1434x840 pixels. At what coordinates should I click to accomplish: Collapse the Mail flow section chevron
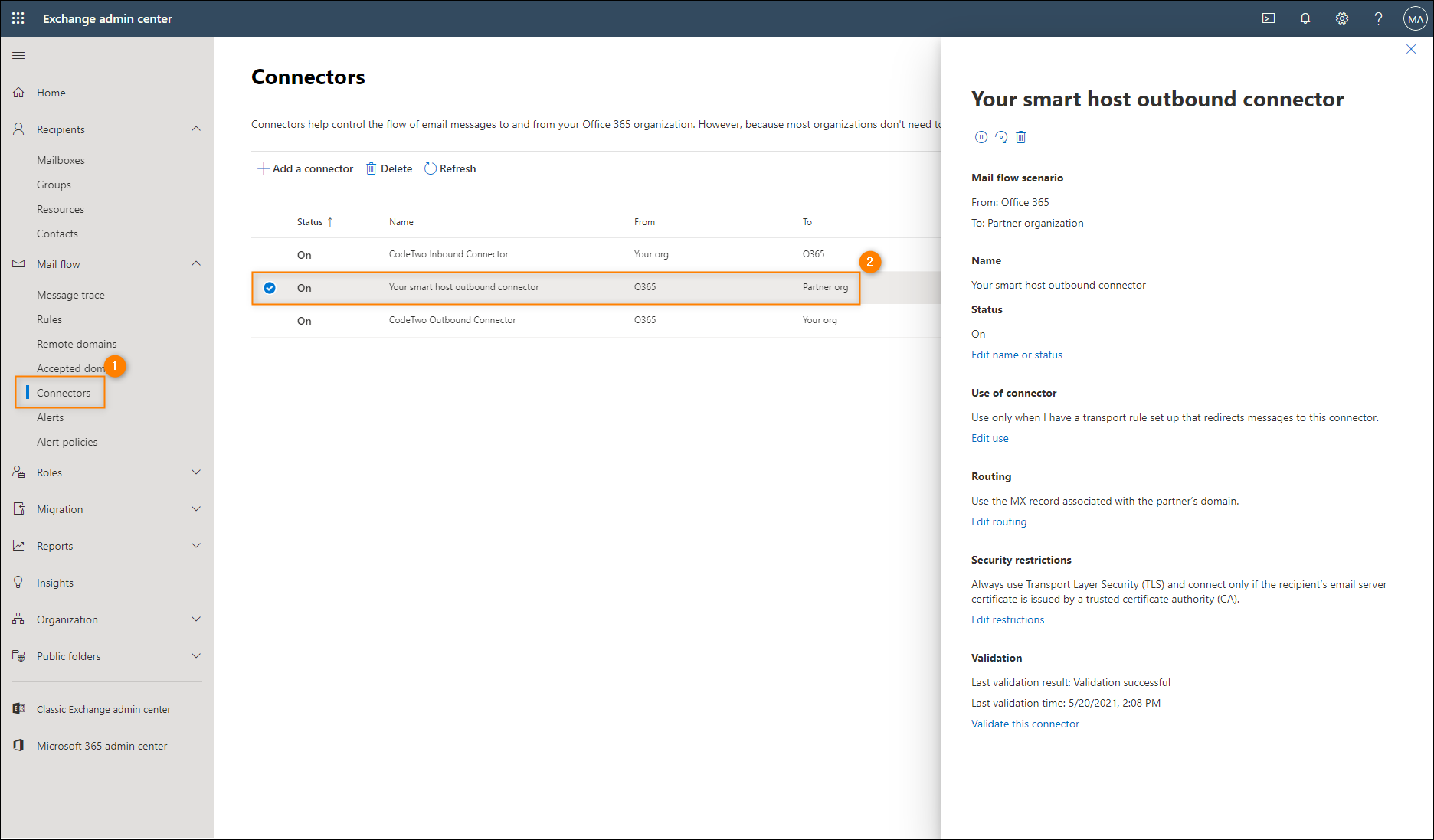click(196, 263)
